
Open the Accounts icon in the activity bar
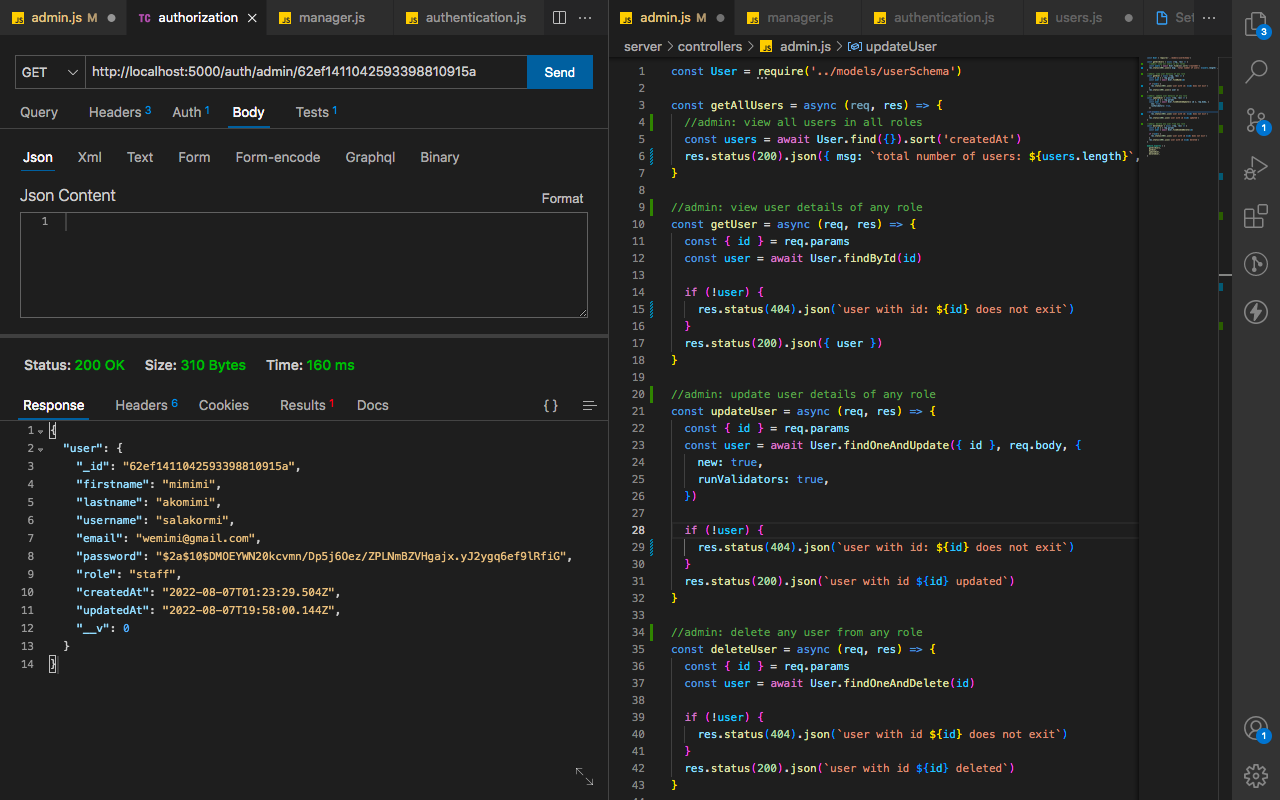click(x=1255, y=728)
